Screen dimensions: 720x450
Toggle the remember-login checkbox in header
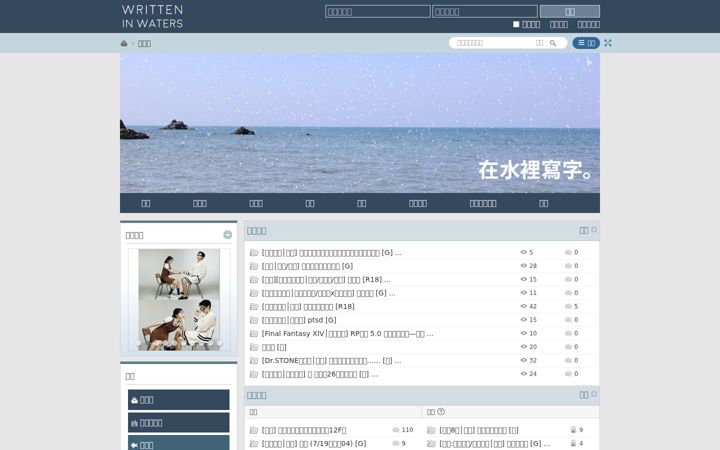(x=516, y=24)
